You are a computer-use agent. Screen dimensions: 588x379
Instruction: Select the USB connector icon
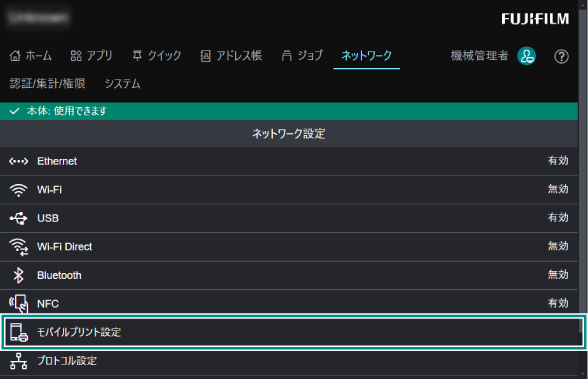click(x=18, y=218)
